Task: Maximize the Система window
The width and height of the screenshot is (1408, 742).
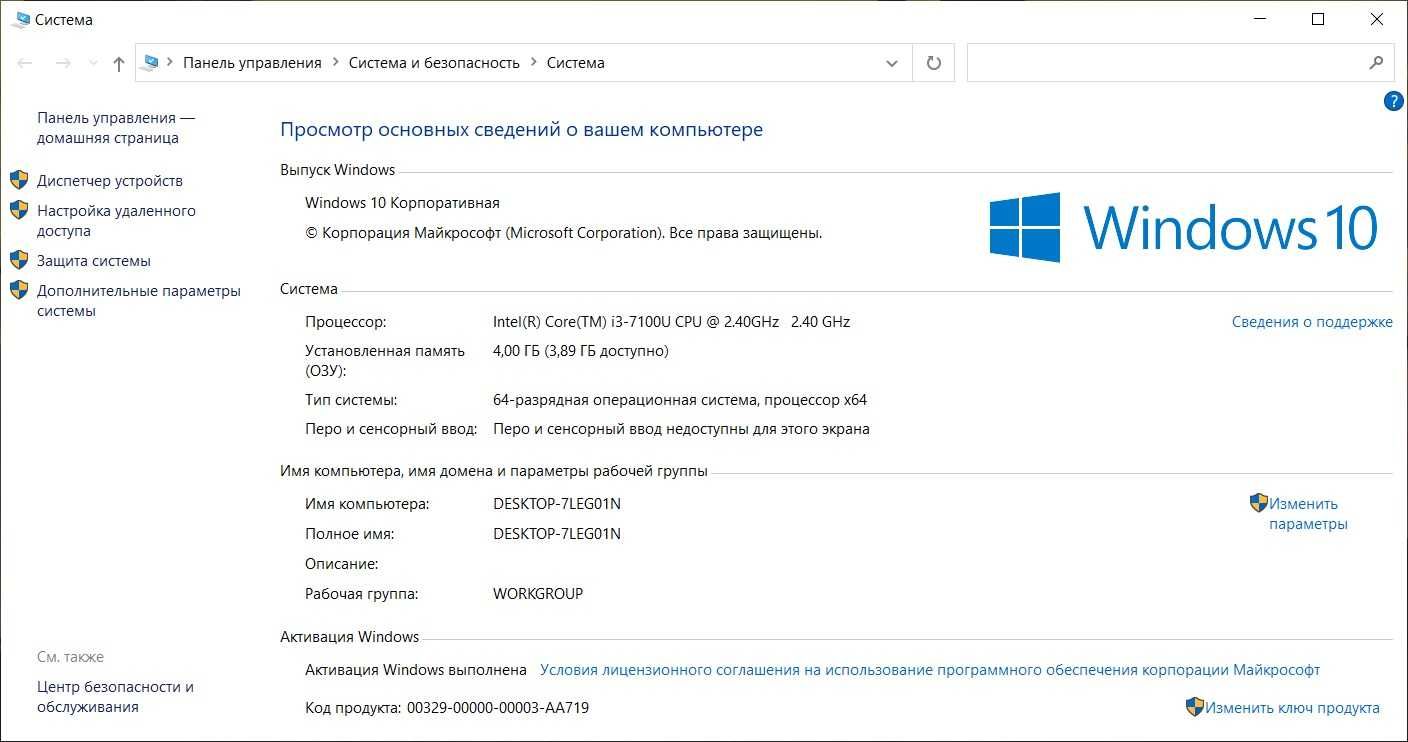Action: (1318, 19)
